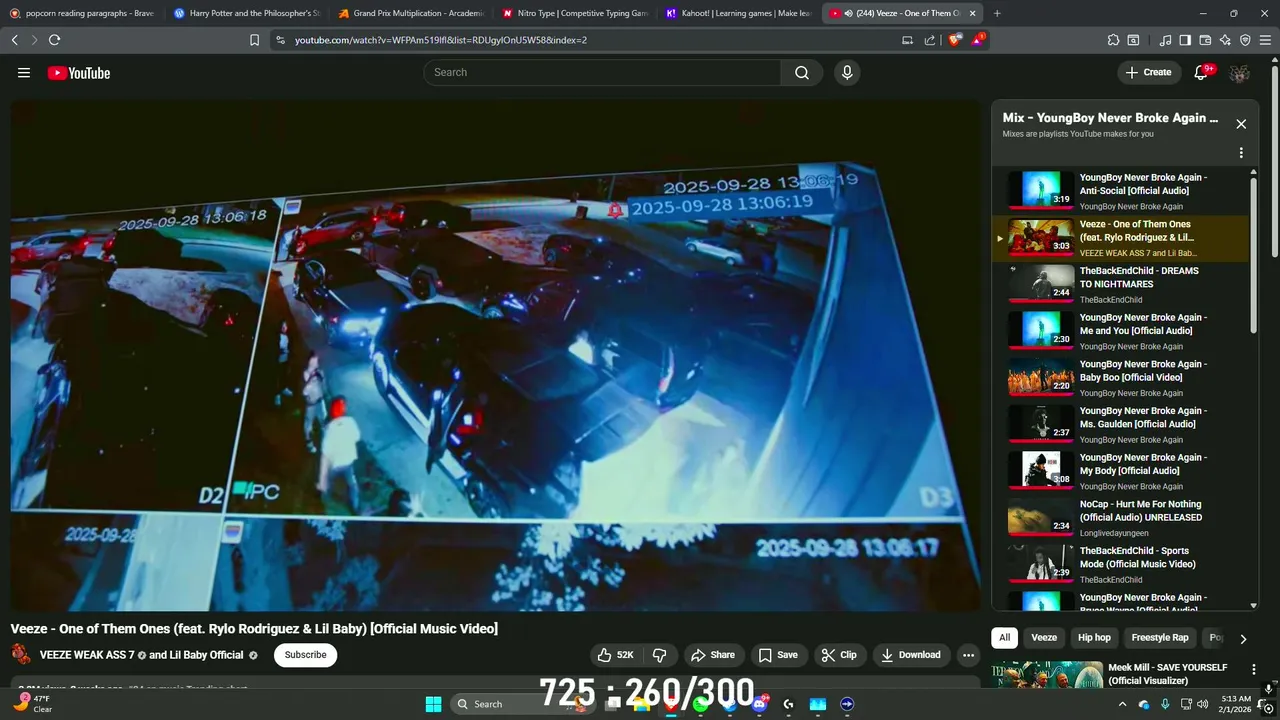Click the search magnifier button

(802, 72)
